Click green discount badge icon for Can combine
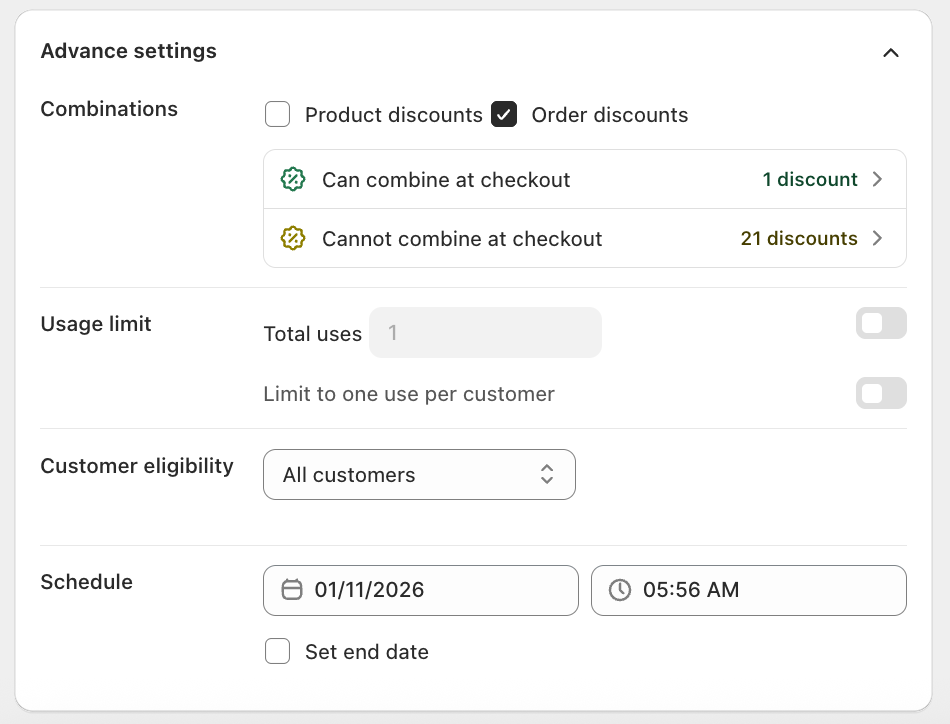 coord(293,179)
